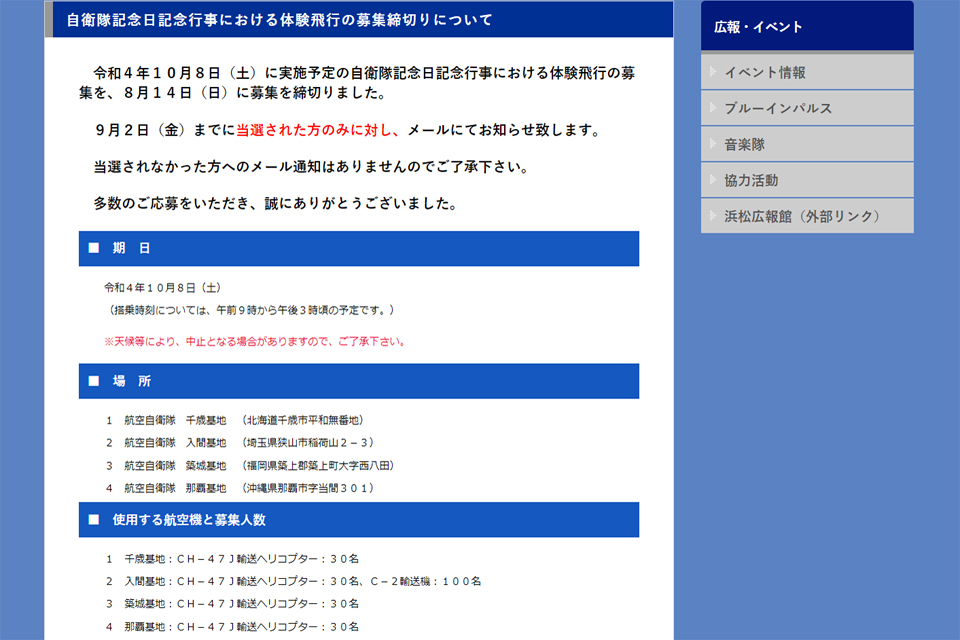
Task: Open the イベント情報 sidebar link
Action: [807, 72]
